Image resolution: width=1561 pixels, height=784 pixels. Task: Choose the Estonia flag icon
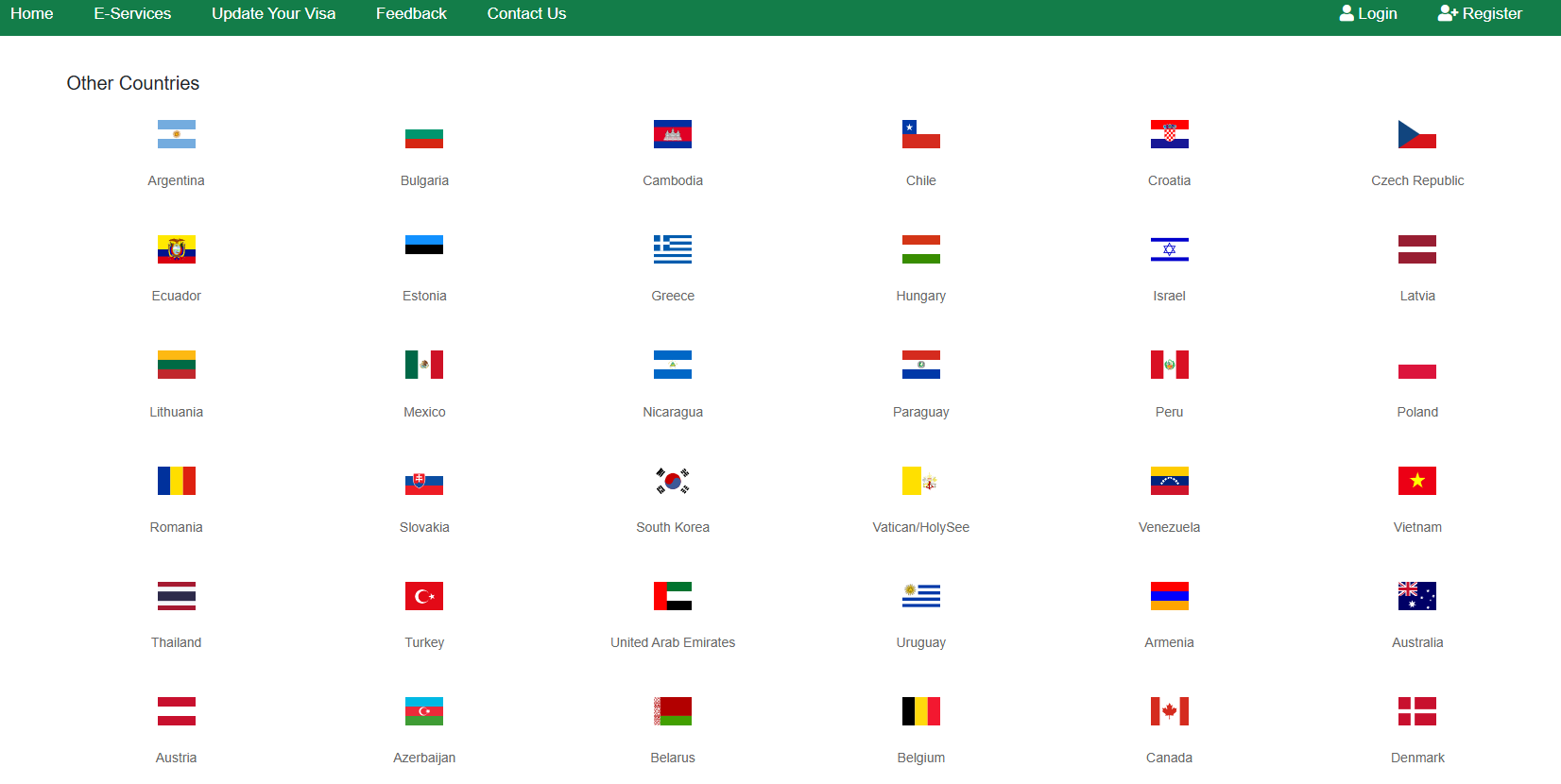424,249
